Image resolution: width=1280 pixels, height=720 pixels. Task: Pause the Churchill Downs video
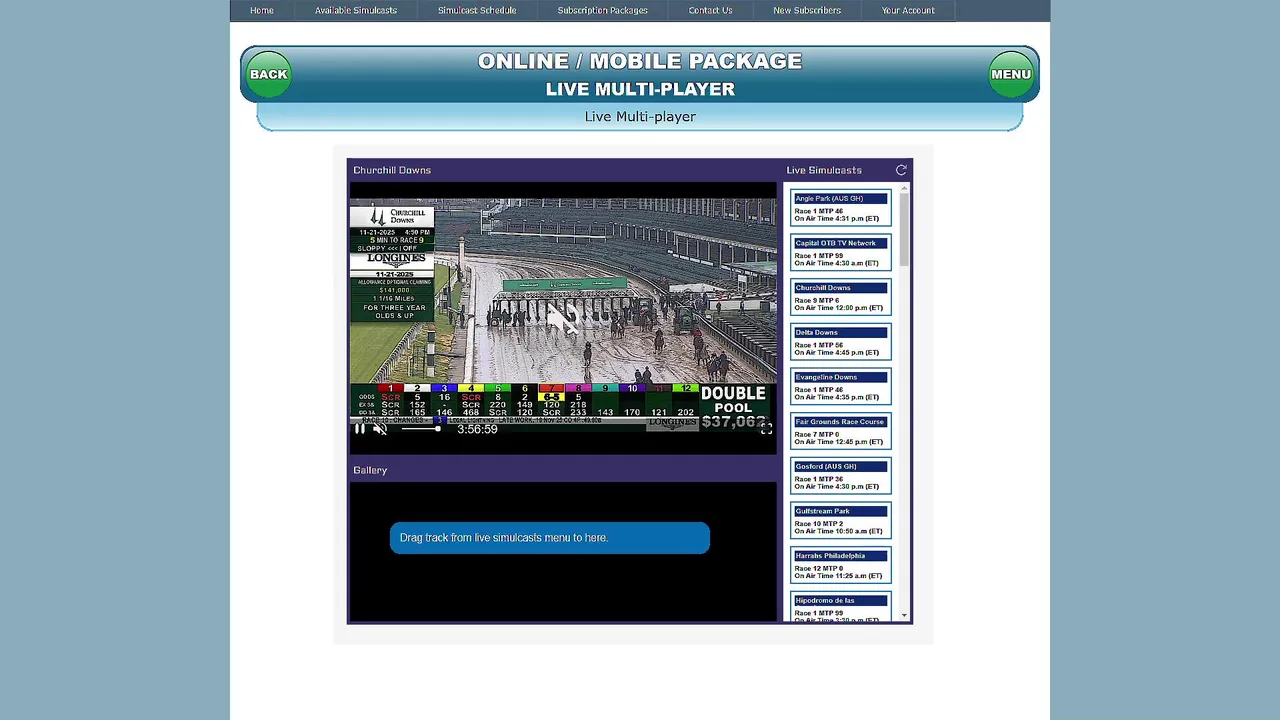[360, 429]
